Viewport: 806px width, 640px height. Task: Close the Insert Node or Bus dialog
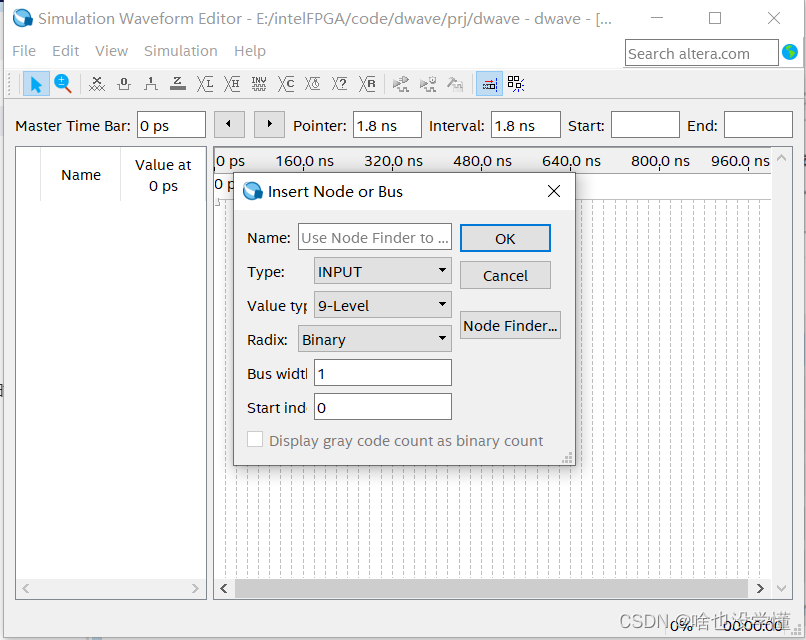click(554, 191)
